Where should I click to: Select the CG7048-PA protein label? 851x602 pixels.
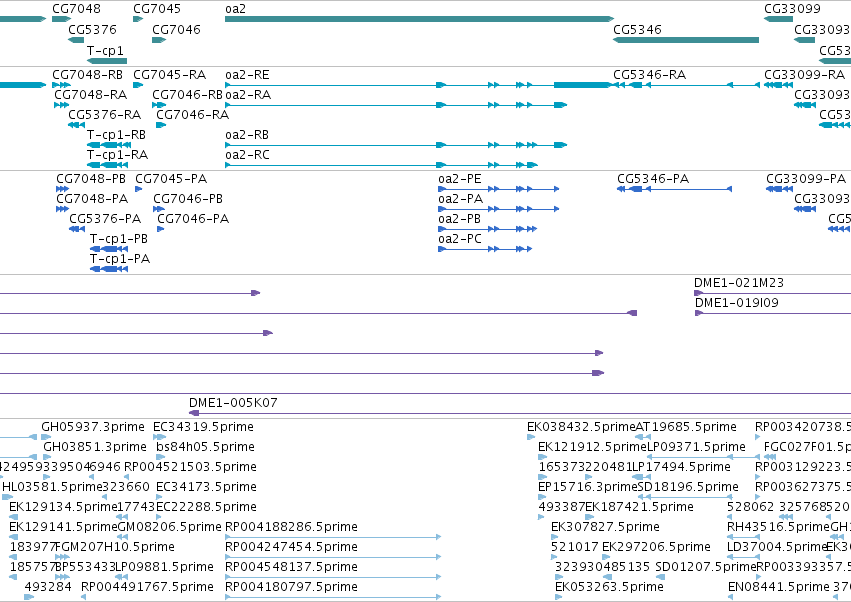[x=92, y=199]
